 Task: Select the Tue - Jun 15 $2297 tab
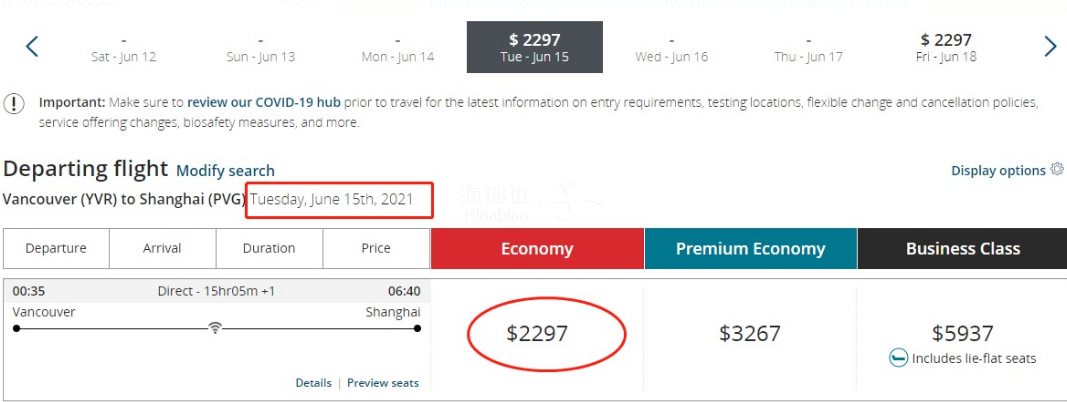coord(535,47)
